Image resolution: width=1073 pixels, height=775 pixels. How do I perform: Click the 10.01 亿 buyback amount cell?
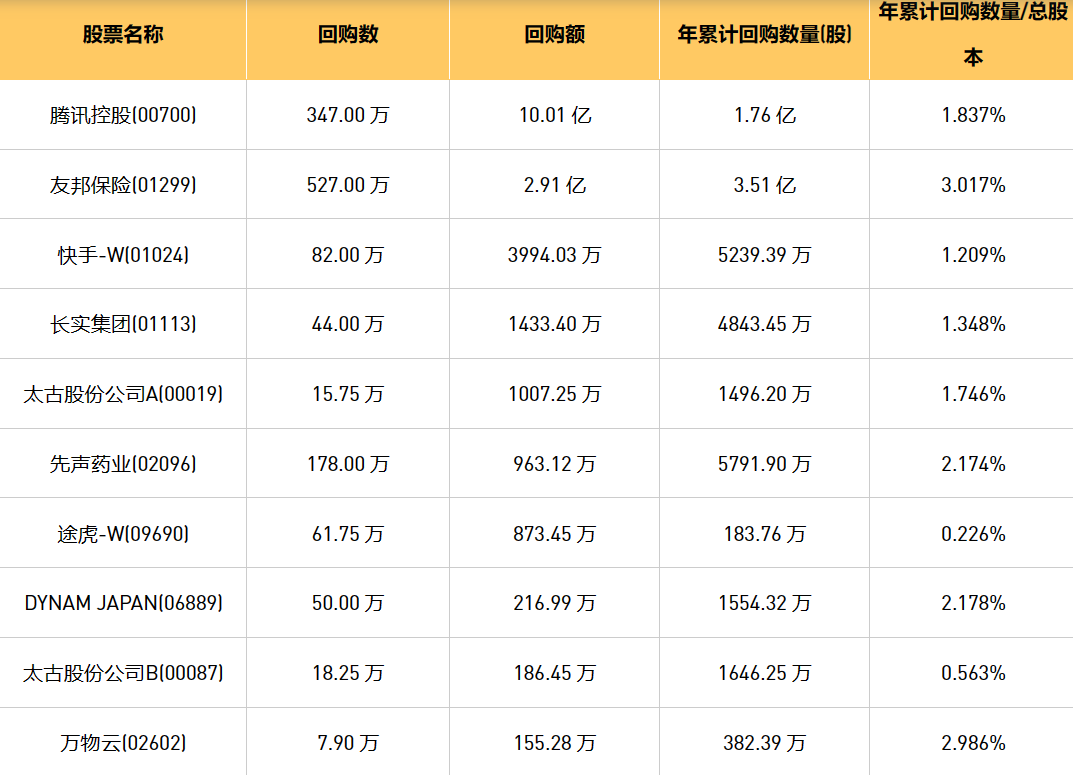point(555,115)
